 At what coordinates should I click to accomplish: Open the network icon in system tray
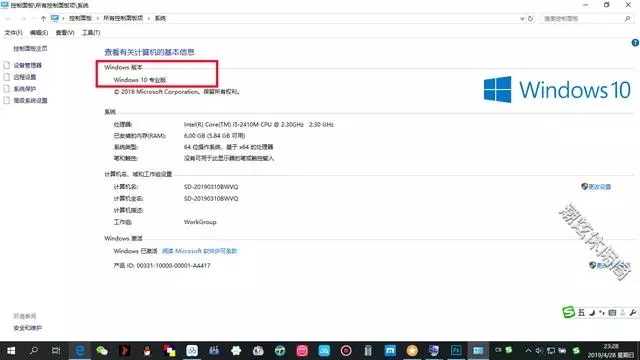click(551, 351)
